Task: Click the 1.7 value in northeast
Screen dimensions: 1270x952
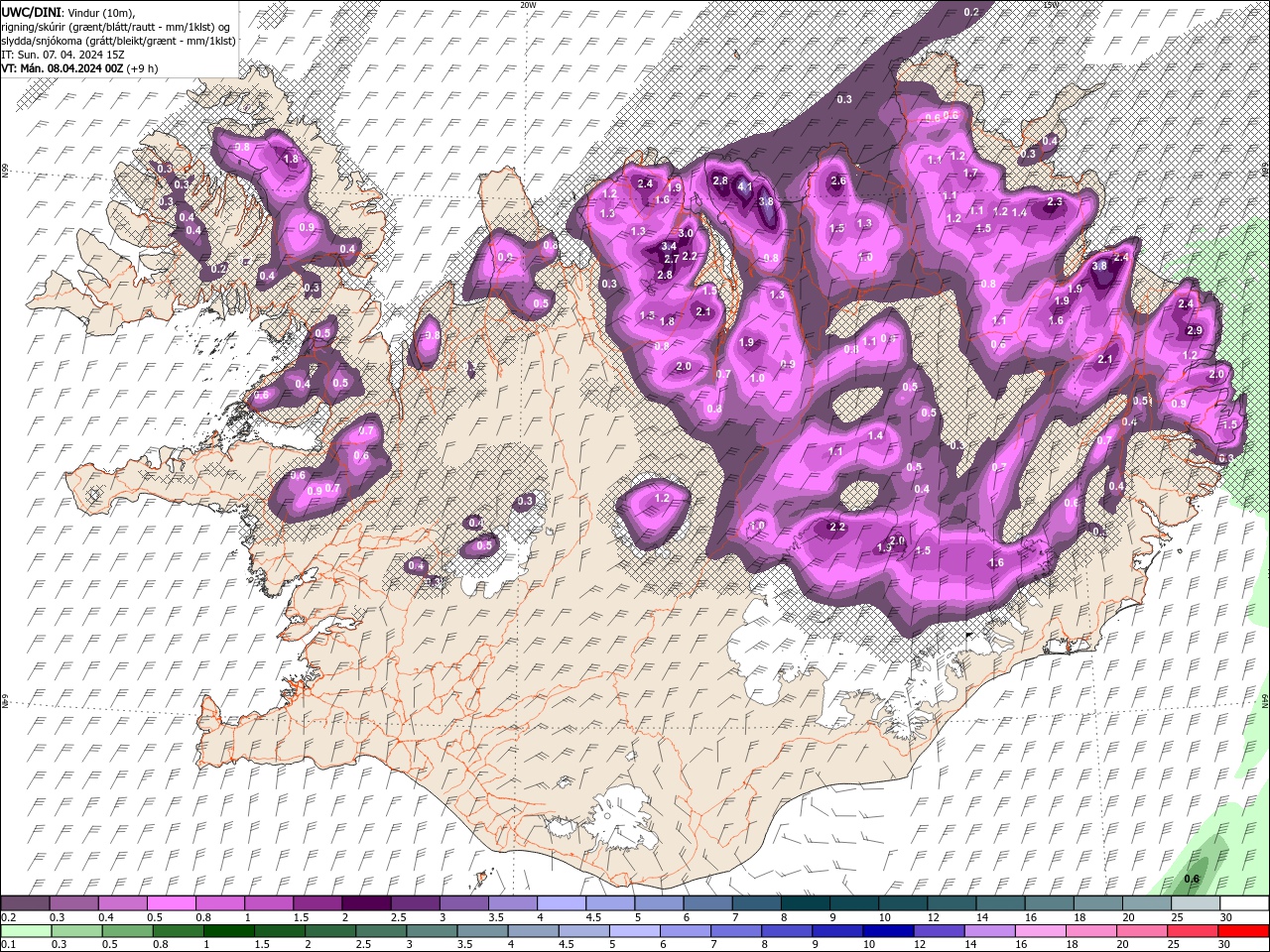Action: coord(970,174)
